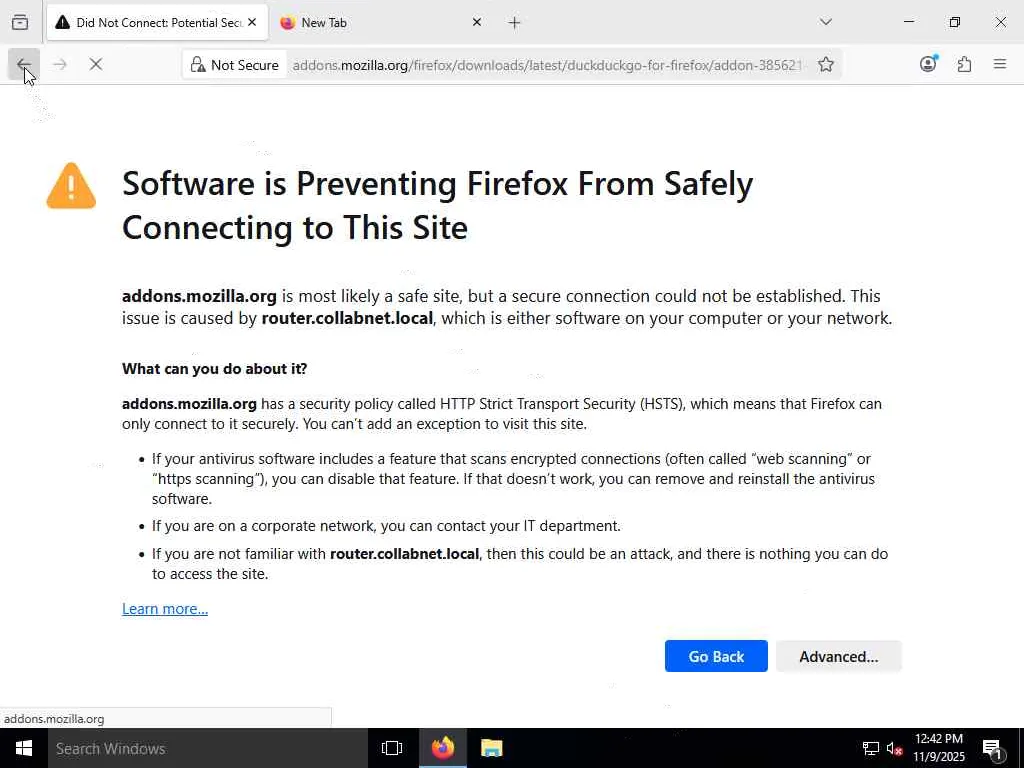
Task: Expand the Advanced… error details
Action: 838,656
